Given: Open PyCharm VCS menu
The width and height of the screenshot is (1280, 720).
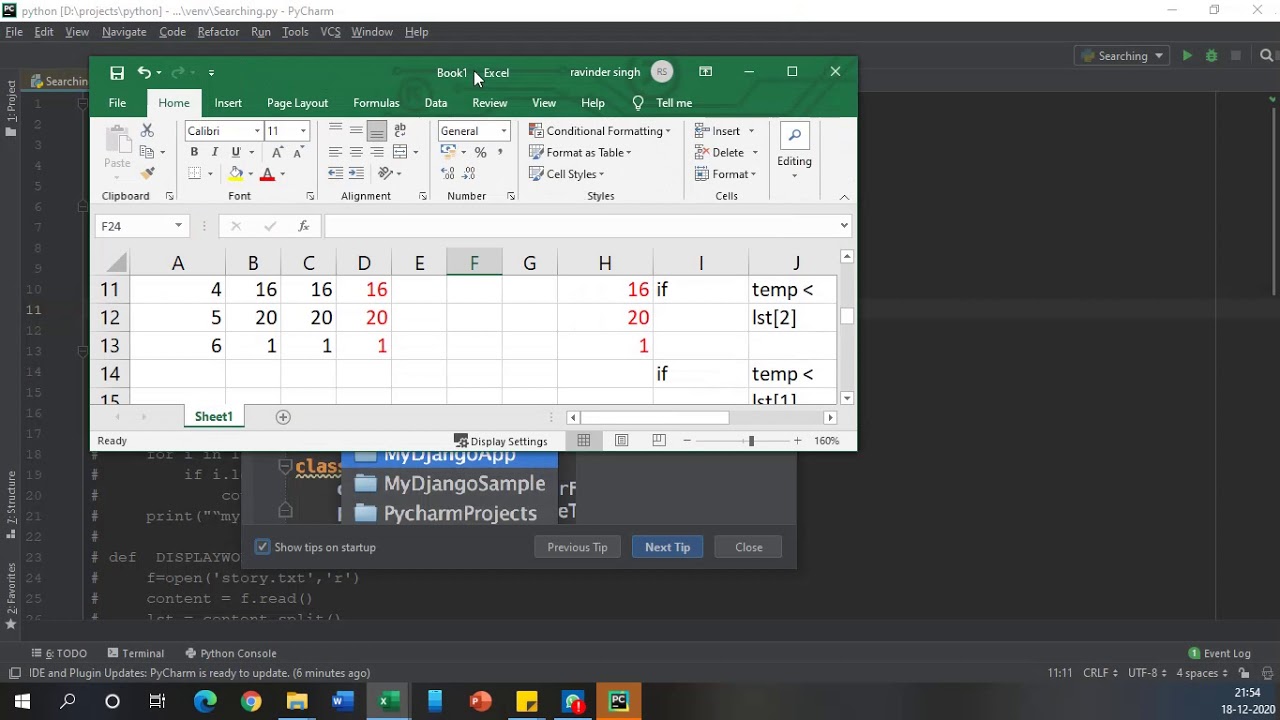Looking at the screenshot, I should (x=330, y=32).
